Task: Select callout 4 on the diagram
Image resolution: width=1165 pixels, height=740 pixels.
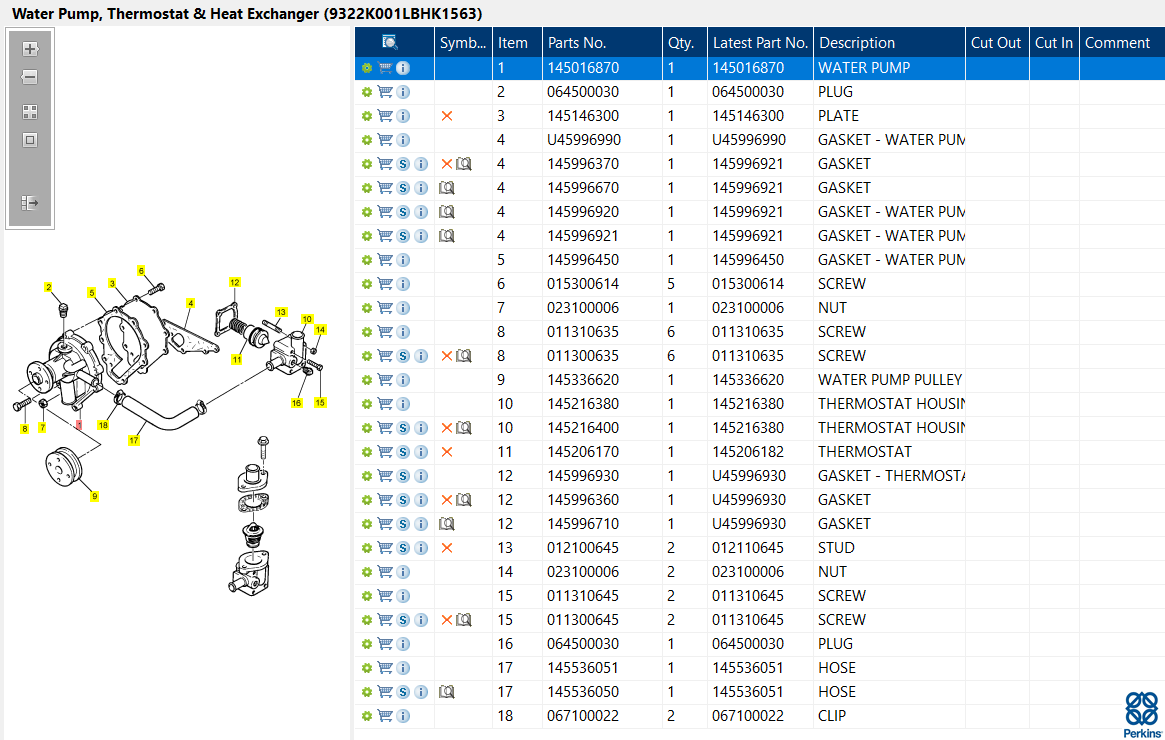Action: (x=191, y=303)
